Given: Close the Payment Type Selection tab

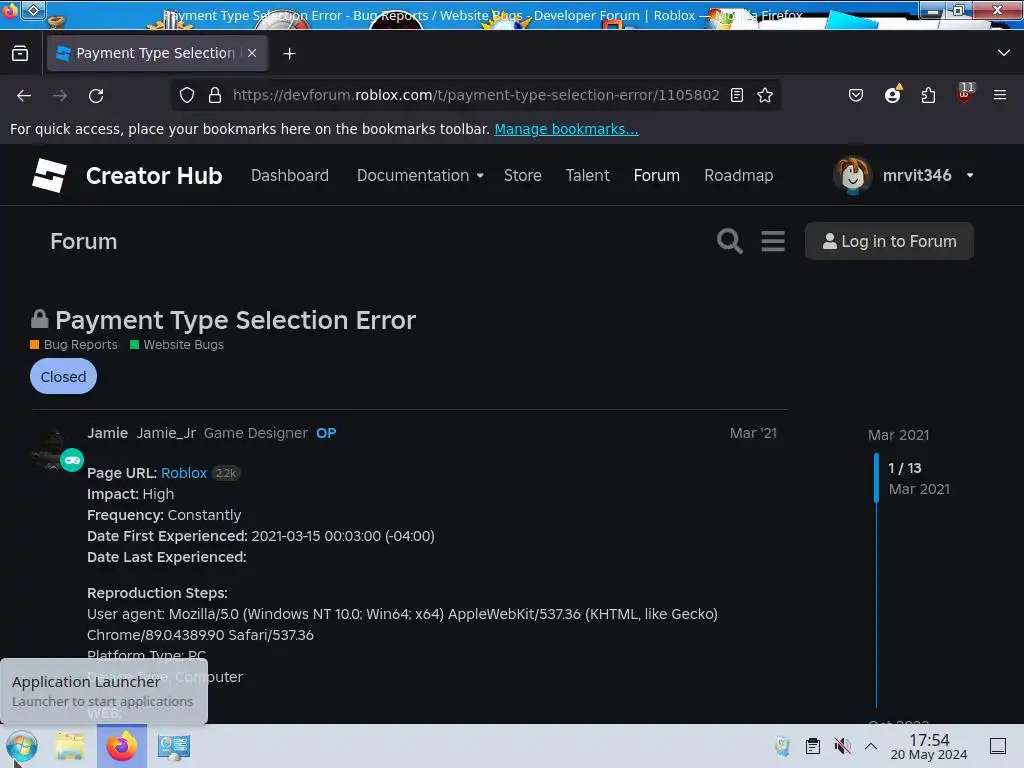Looking at the screenshot, I should tap(252, 53).
